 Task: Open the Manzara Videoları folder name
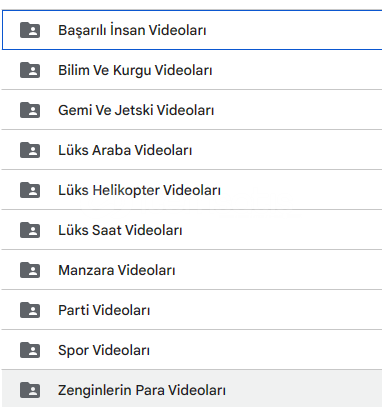117,270
